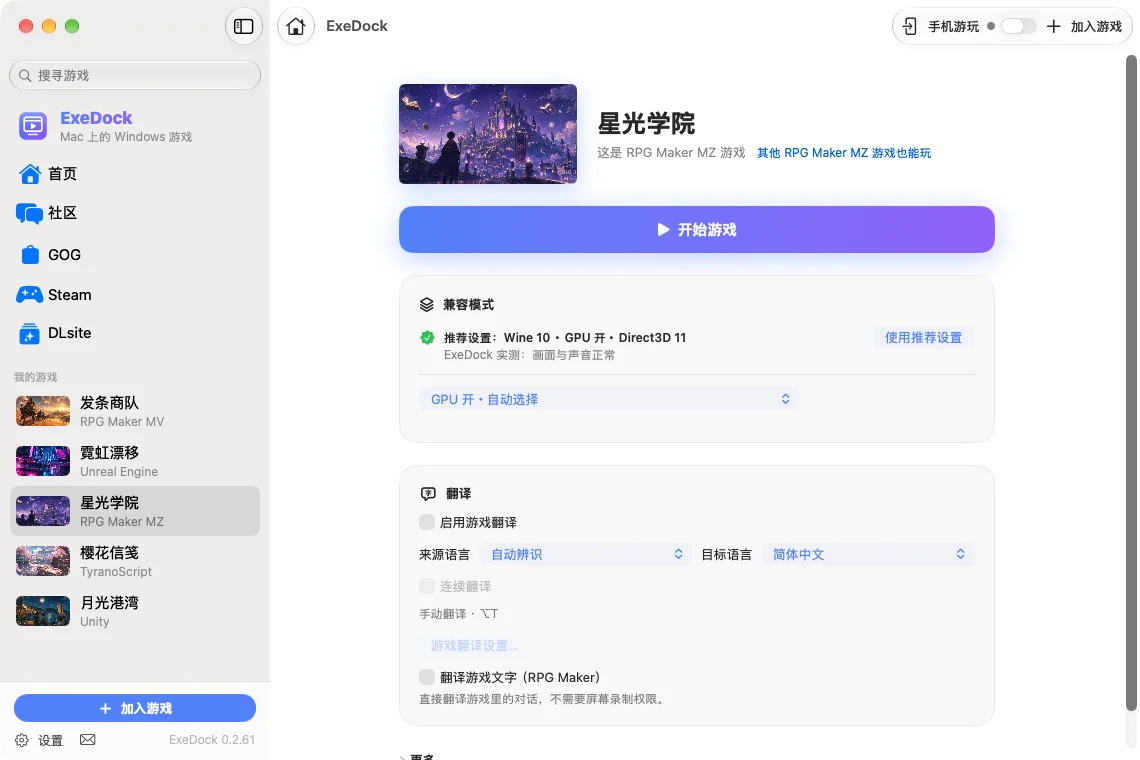Expand the 更多 section at the bottom
The image size is (1140, 760).
417,756
